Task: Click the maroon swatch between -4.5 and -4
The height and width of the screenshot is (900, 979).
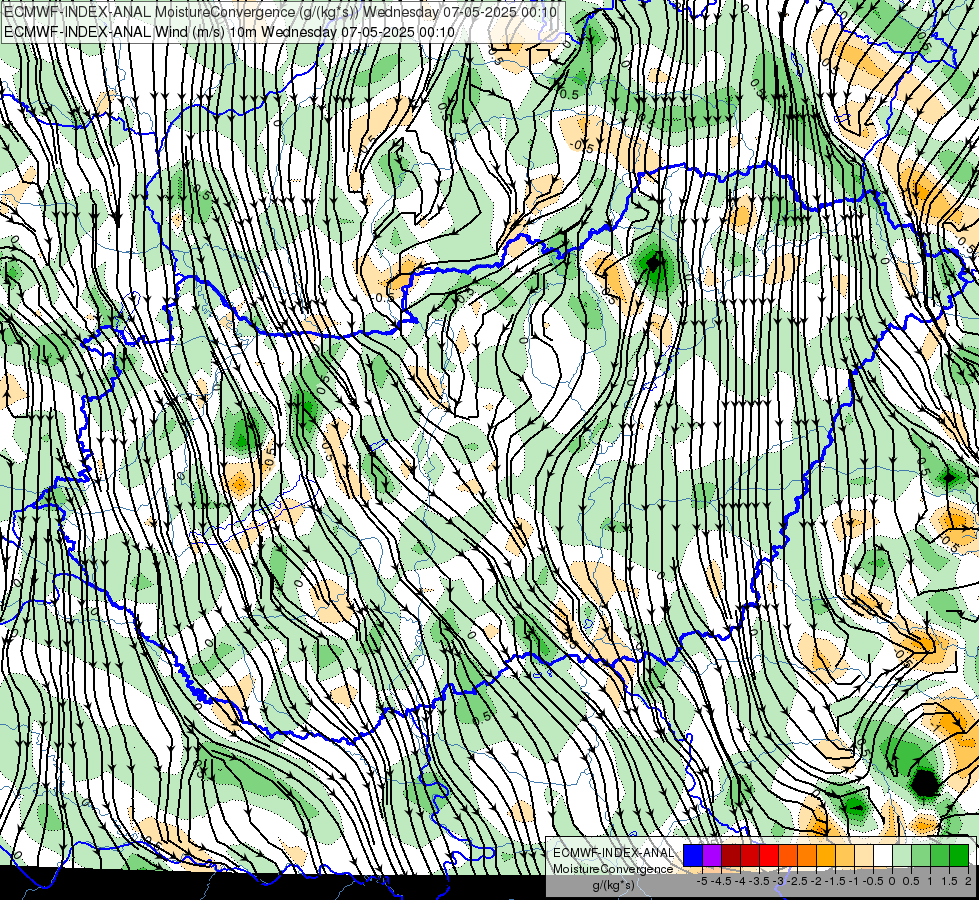Action: (x=731, y=855)
